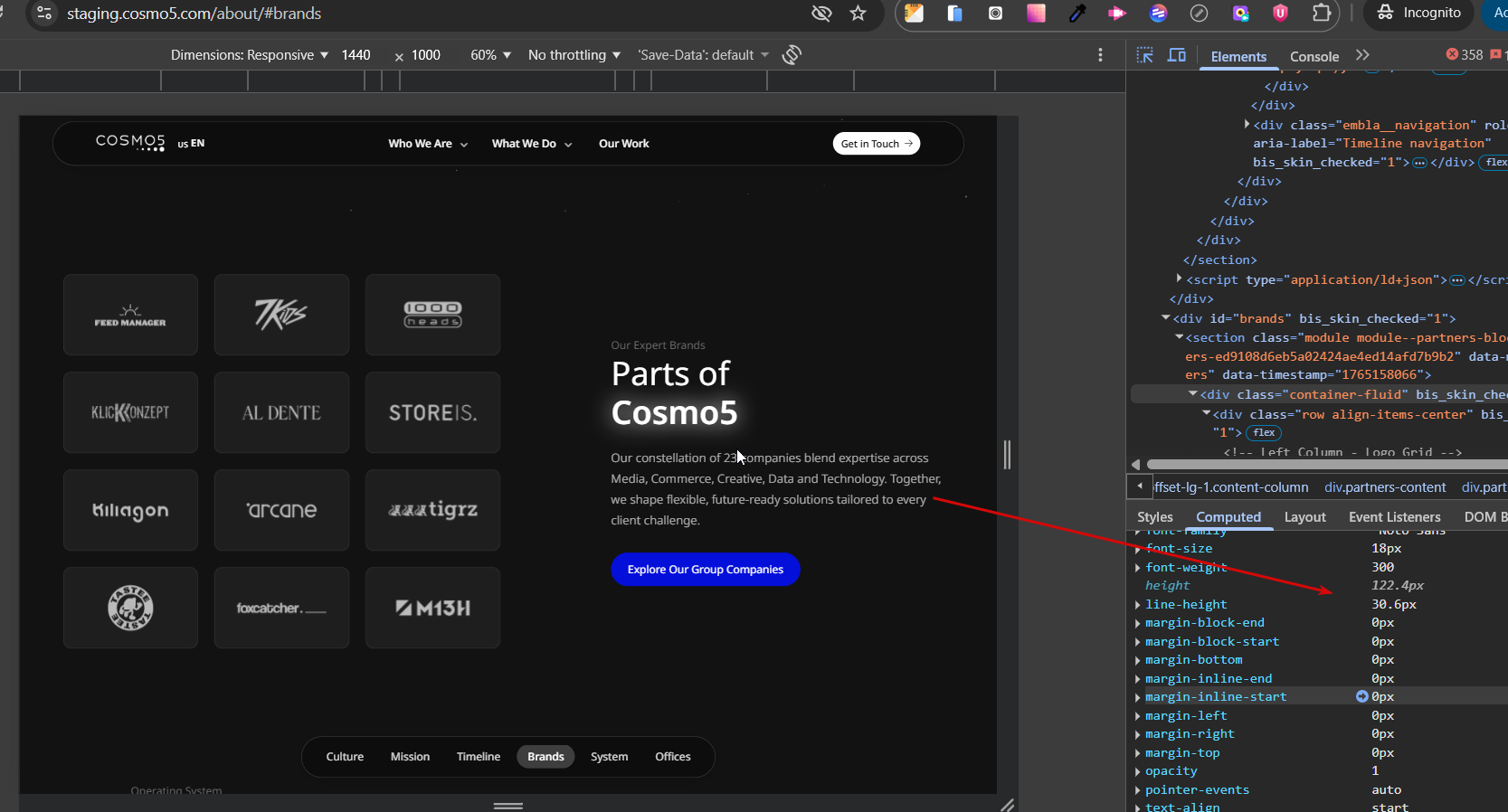Click the viewport width input field
1508x812 pixels.
[356, 55]
